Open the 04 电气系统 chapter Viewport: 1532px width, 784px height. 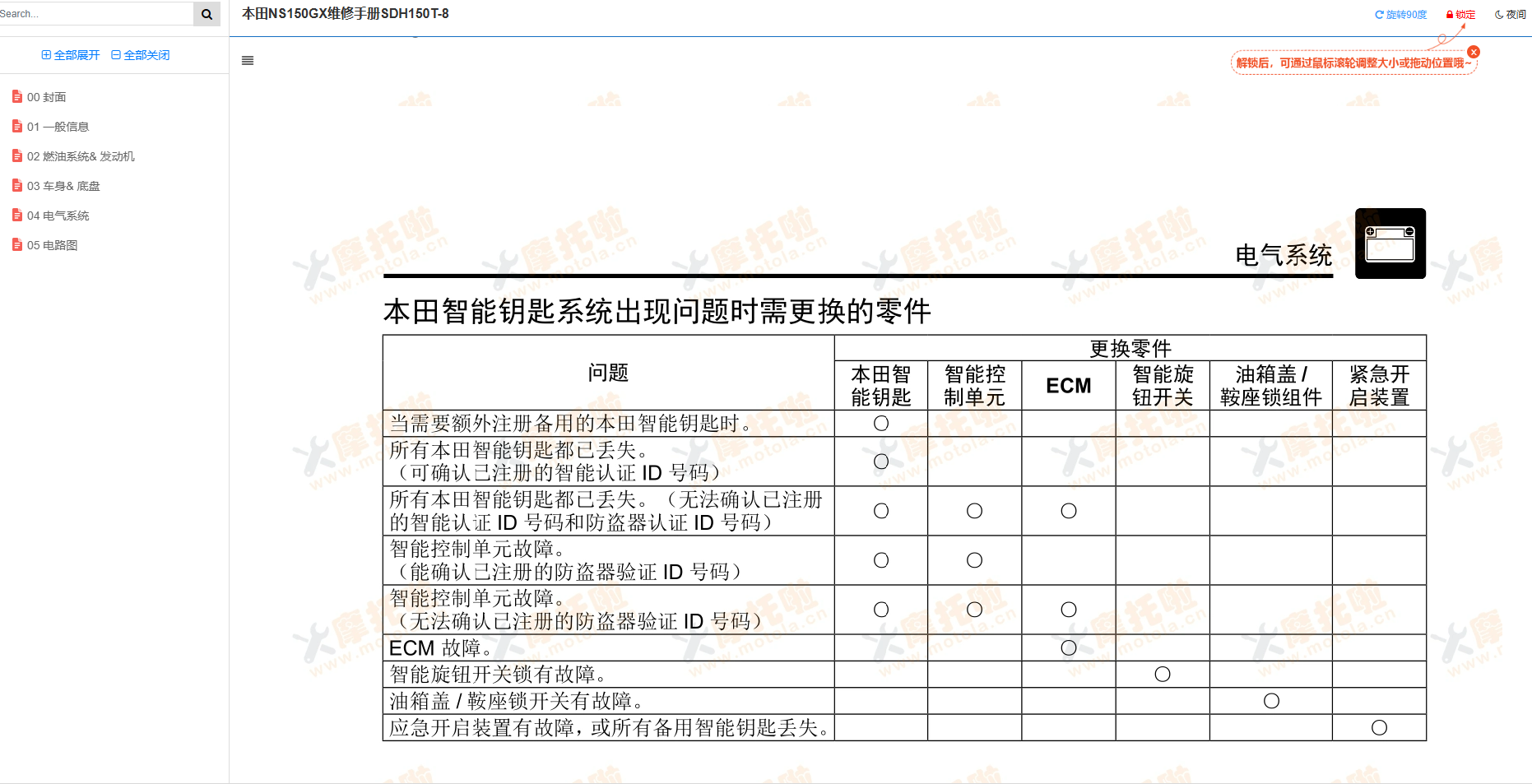[58, 216]
